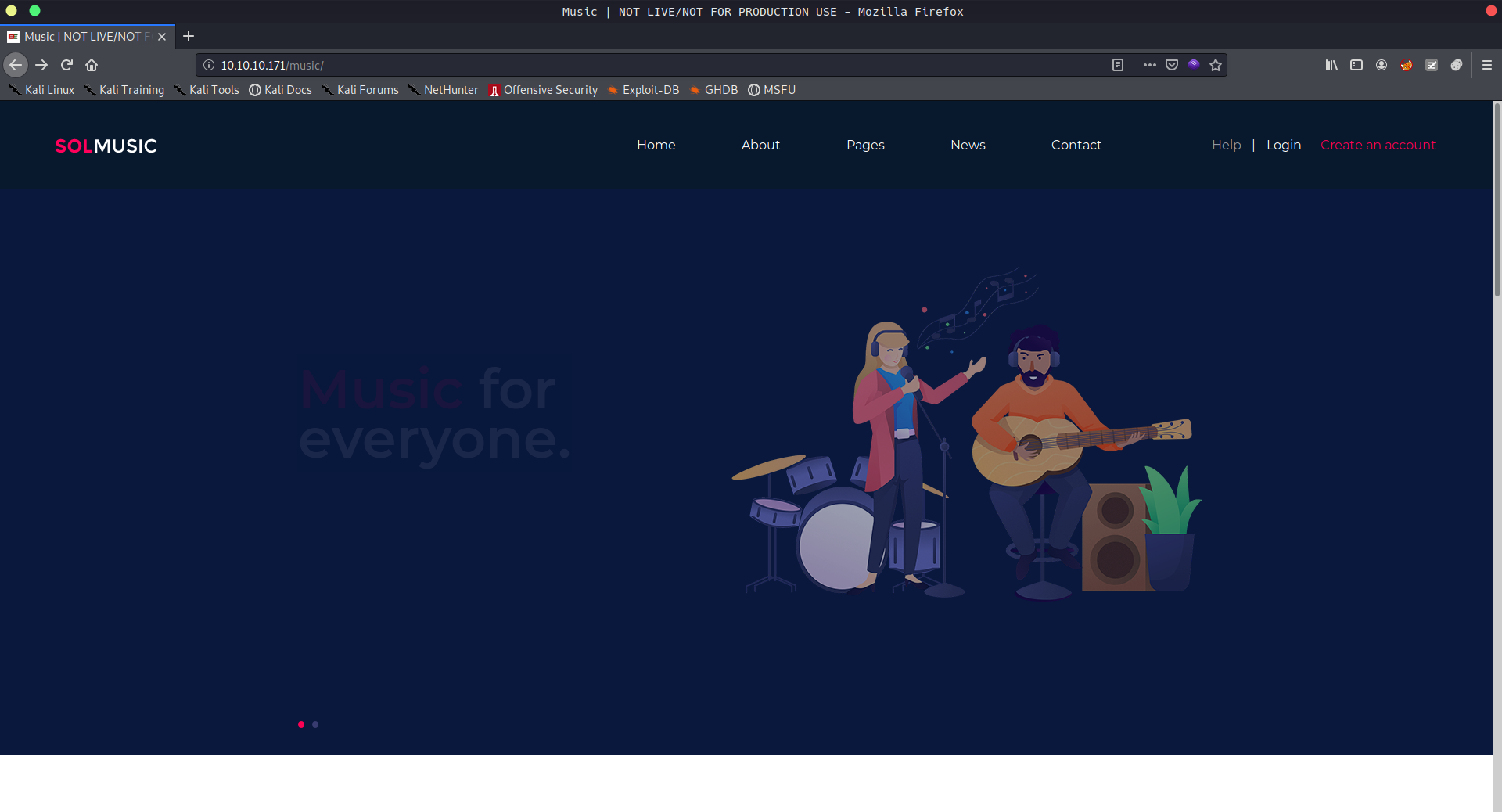Open the News page

(968, 145)
